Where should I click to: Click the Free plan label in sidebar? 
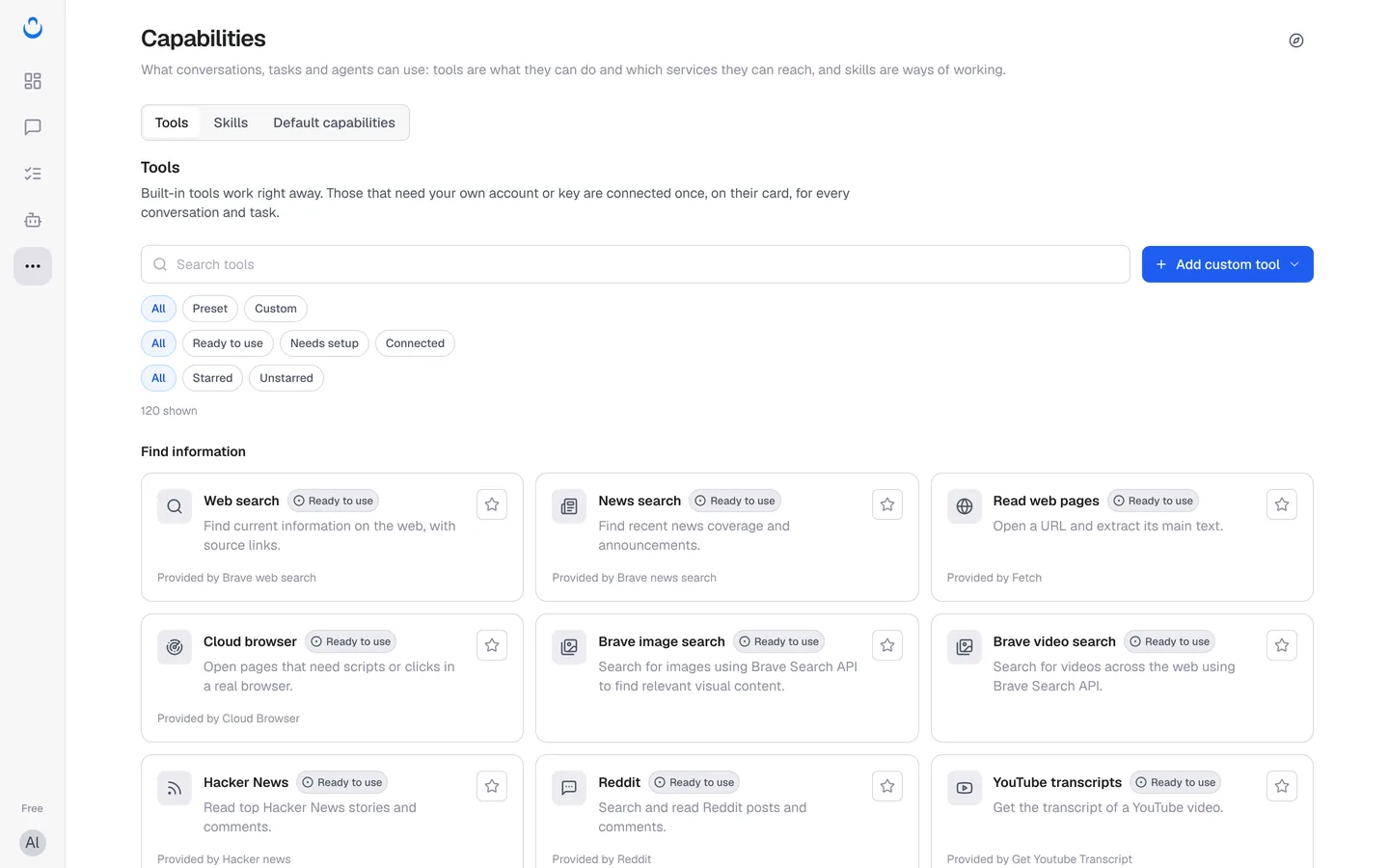(x=33, y=808)
